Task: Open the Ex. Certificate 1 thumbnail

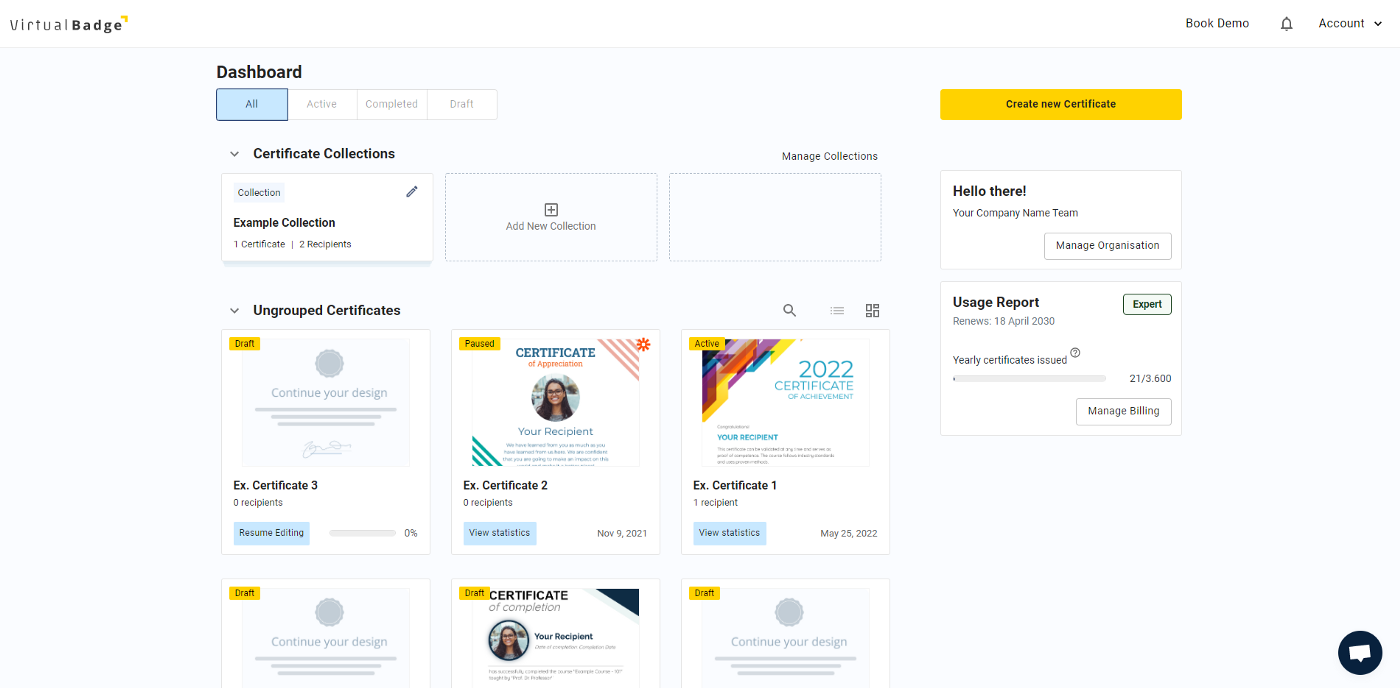Action: click(x=785, y=401)
